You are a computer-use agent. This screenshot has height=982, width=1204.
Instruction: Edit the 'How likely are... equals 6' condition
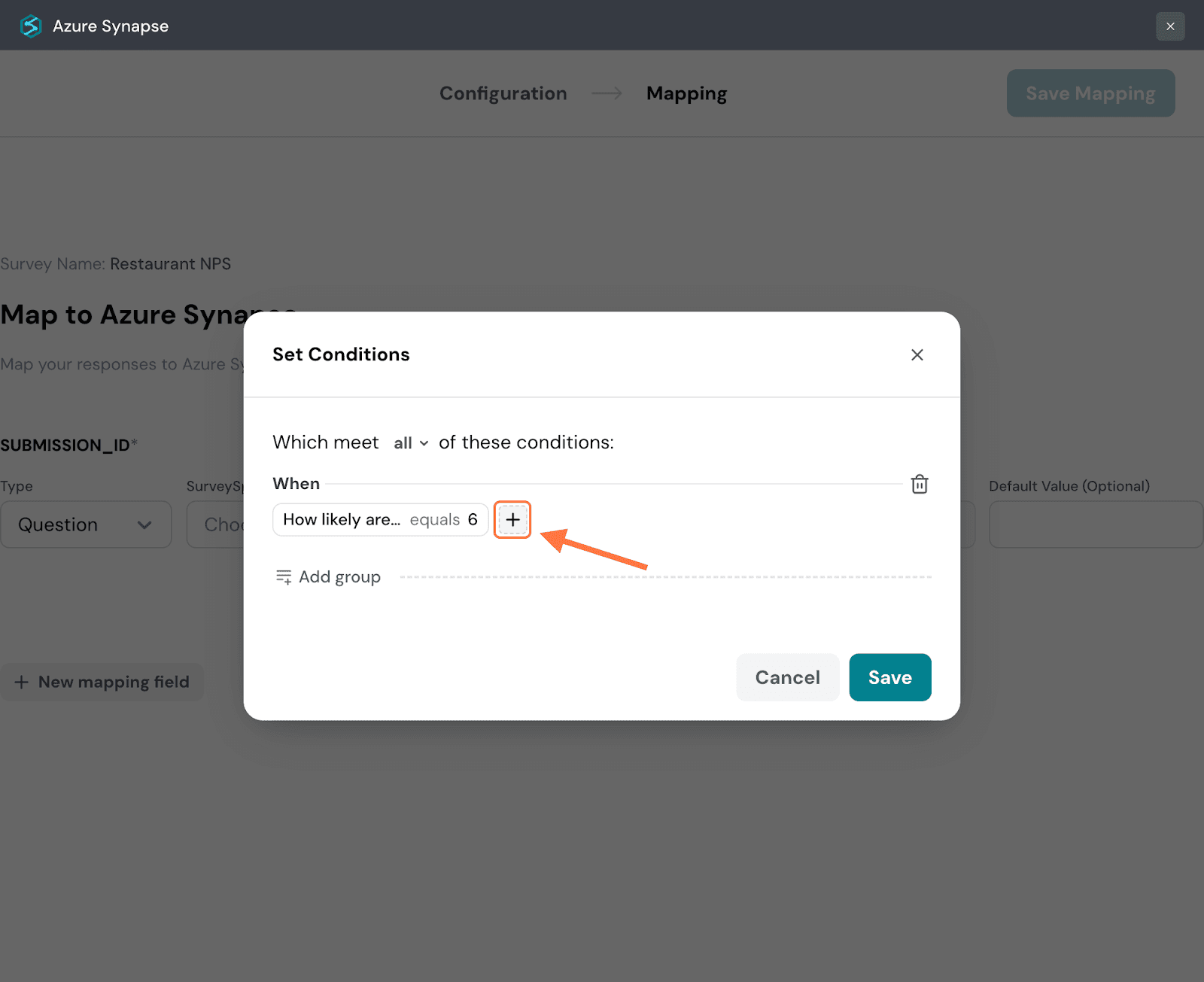(x=380, y=520)
